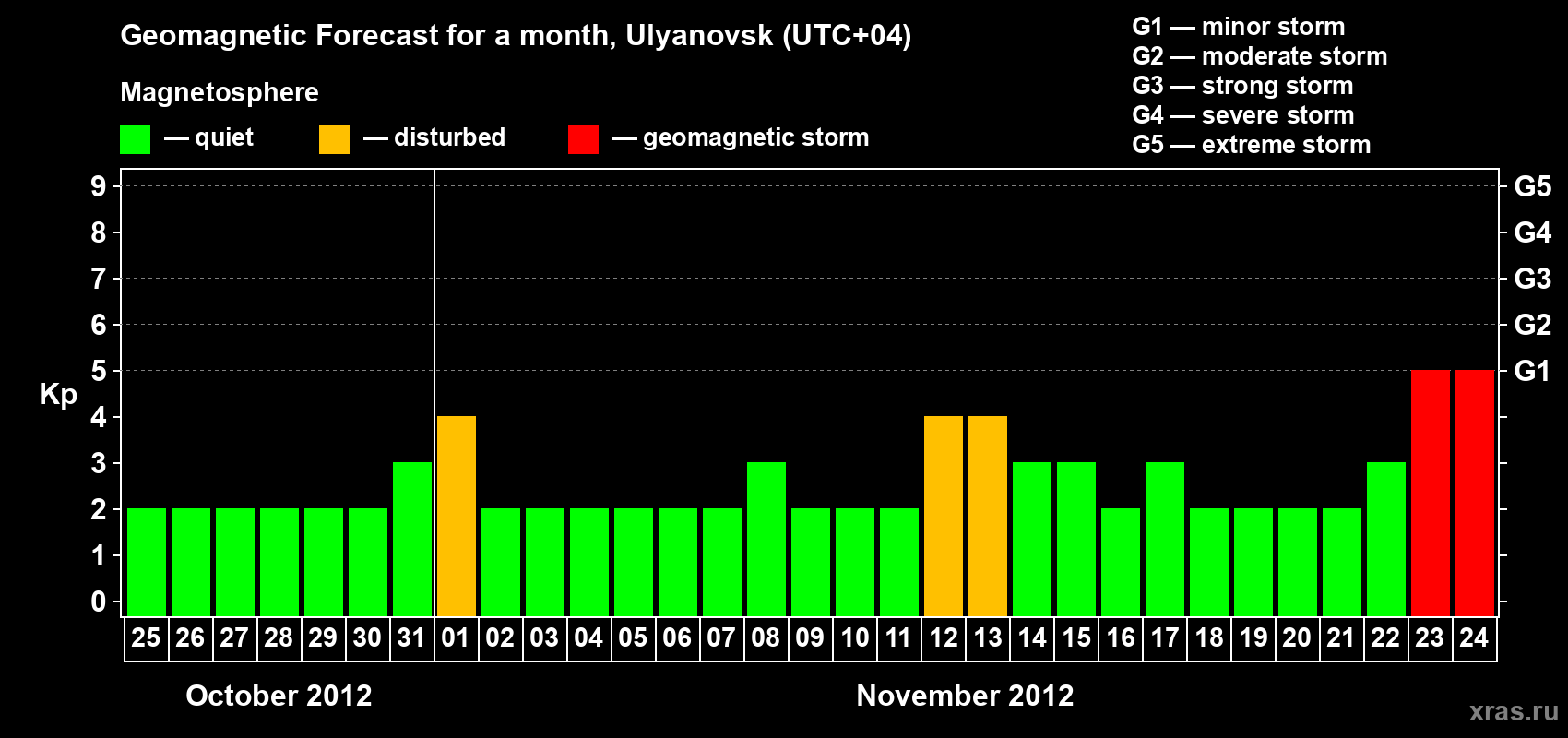Screen dimensions: 1568x738
Task: Click the '— quiet' legend text
Action: click(208, 137)
